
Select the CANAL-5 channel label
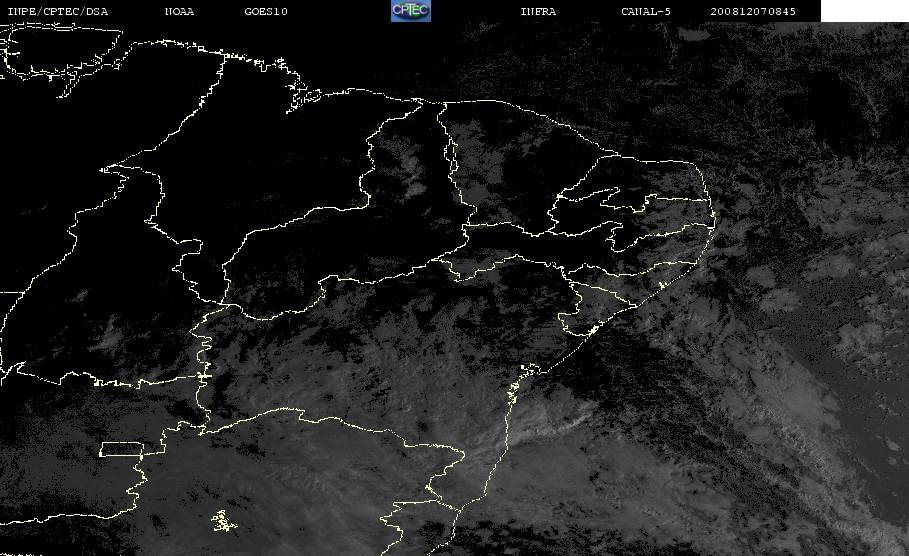646,11
